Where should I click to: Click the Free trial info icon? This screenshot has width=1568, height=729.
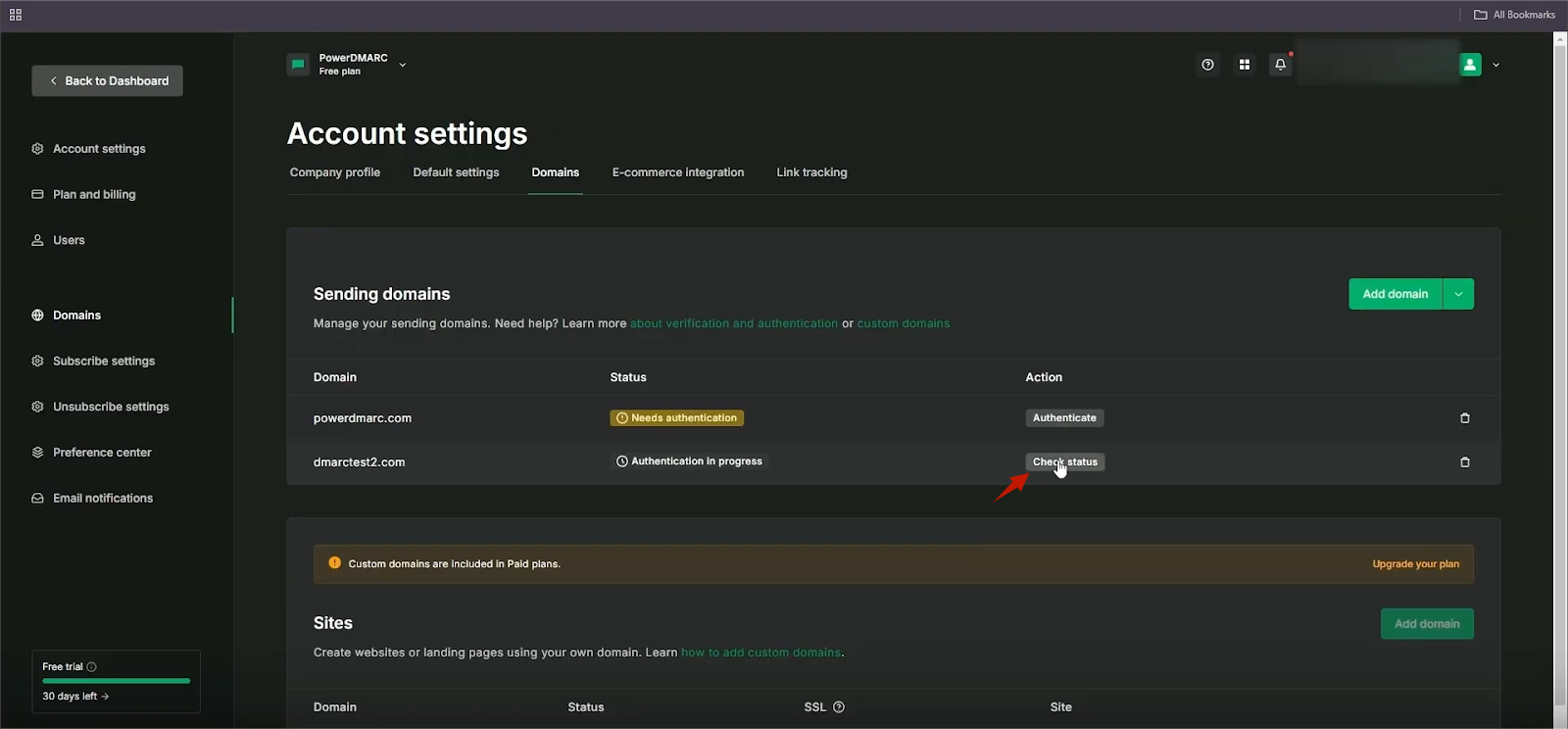click(x=92, y=667)
